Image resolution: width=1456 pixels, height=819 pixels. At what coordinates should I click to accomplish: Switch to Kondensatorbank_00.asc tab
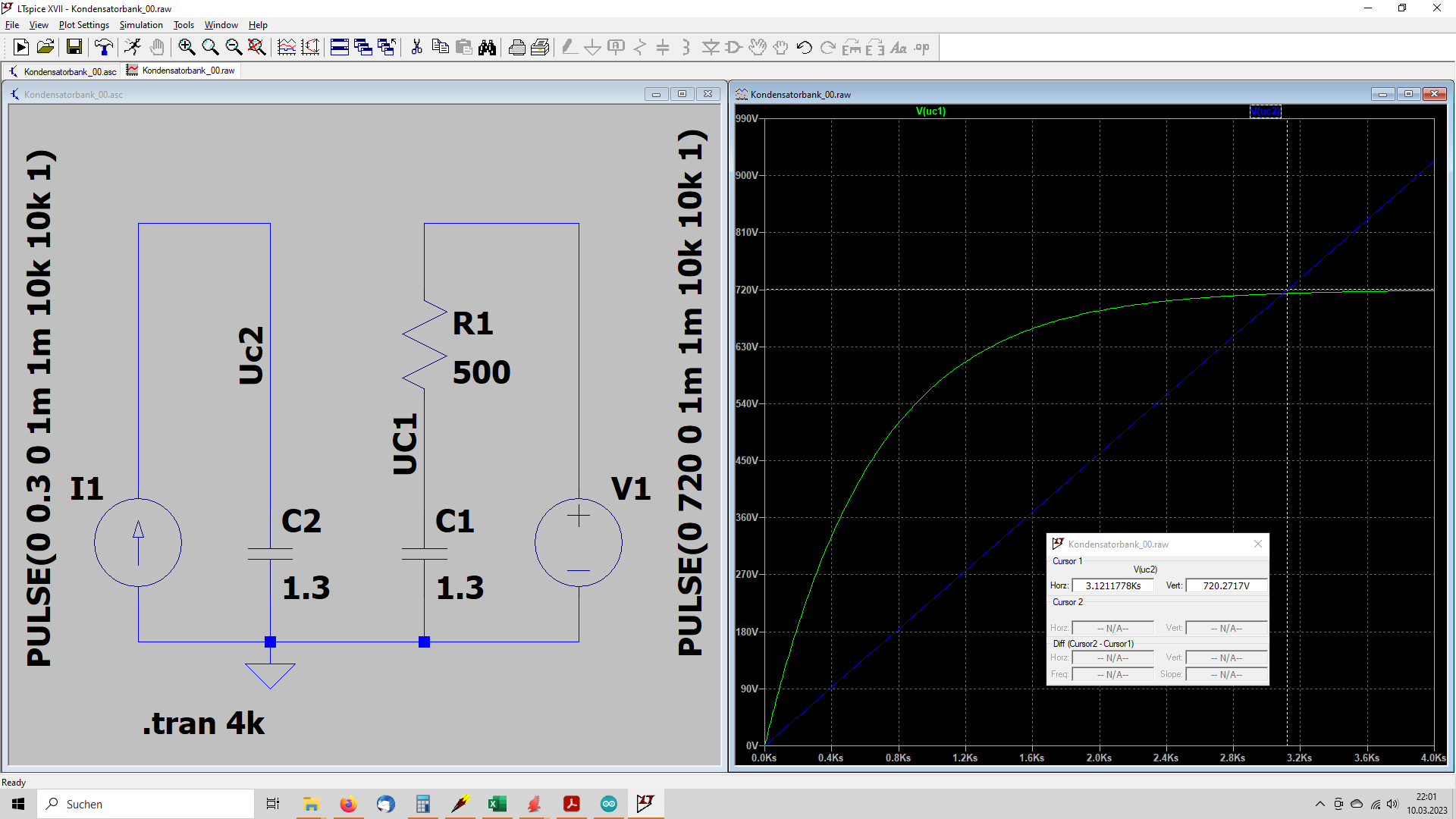tap(63, 71)
